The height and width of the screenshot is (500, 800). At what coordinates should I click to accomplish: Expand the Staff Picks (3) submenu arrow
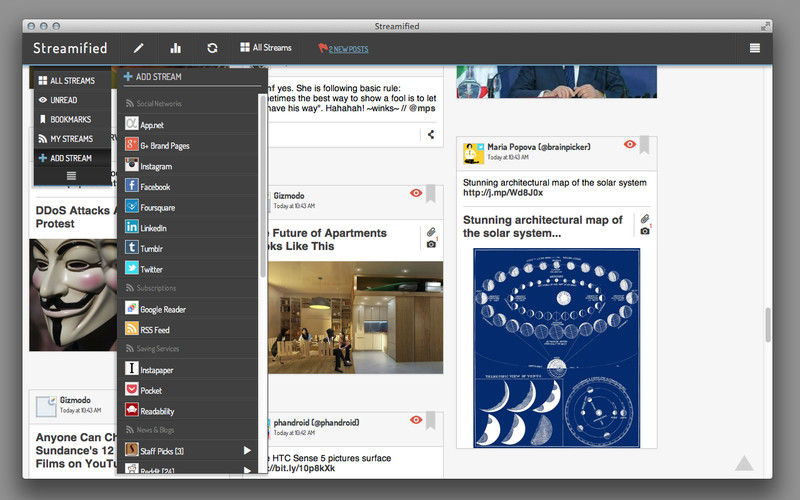(x=247, y=451)
